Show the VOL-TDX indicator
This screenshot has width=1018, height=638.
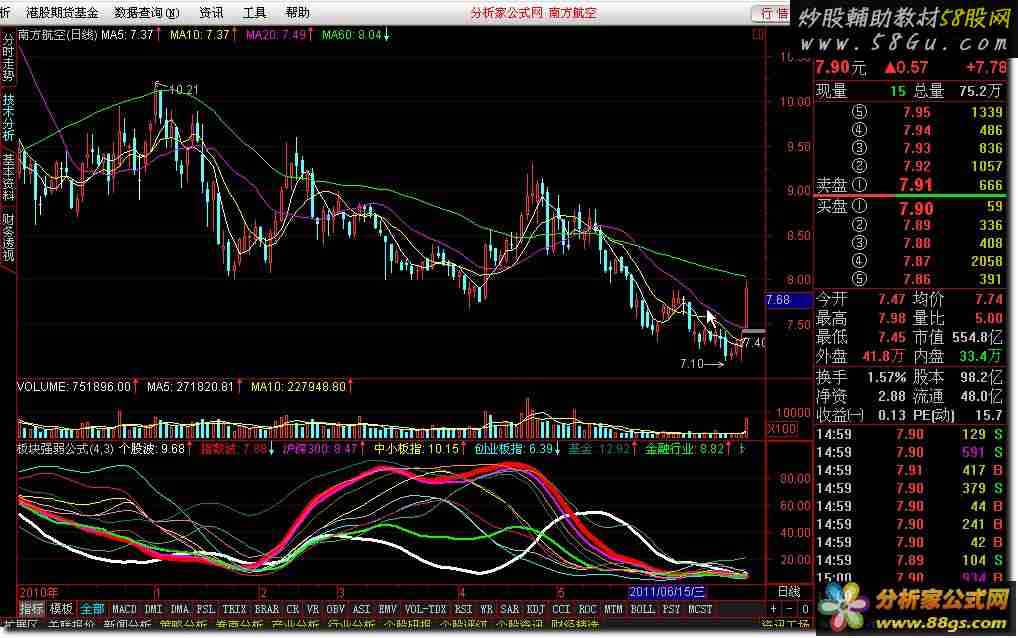[425, 609]
